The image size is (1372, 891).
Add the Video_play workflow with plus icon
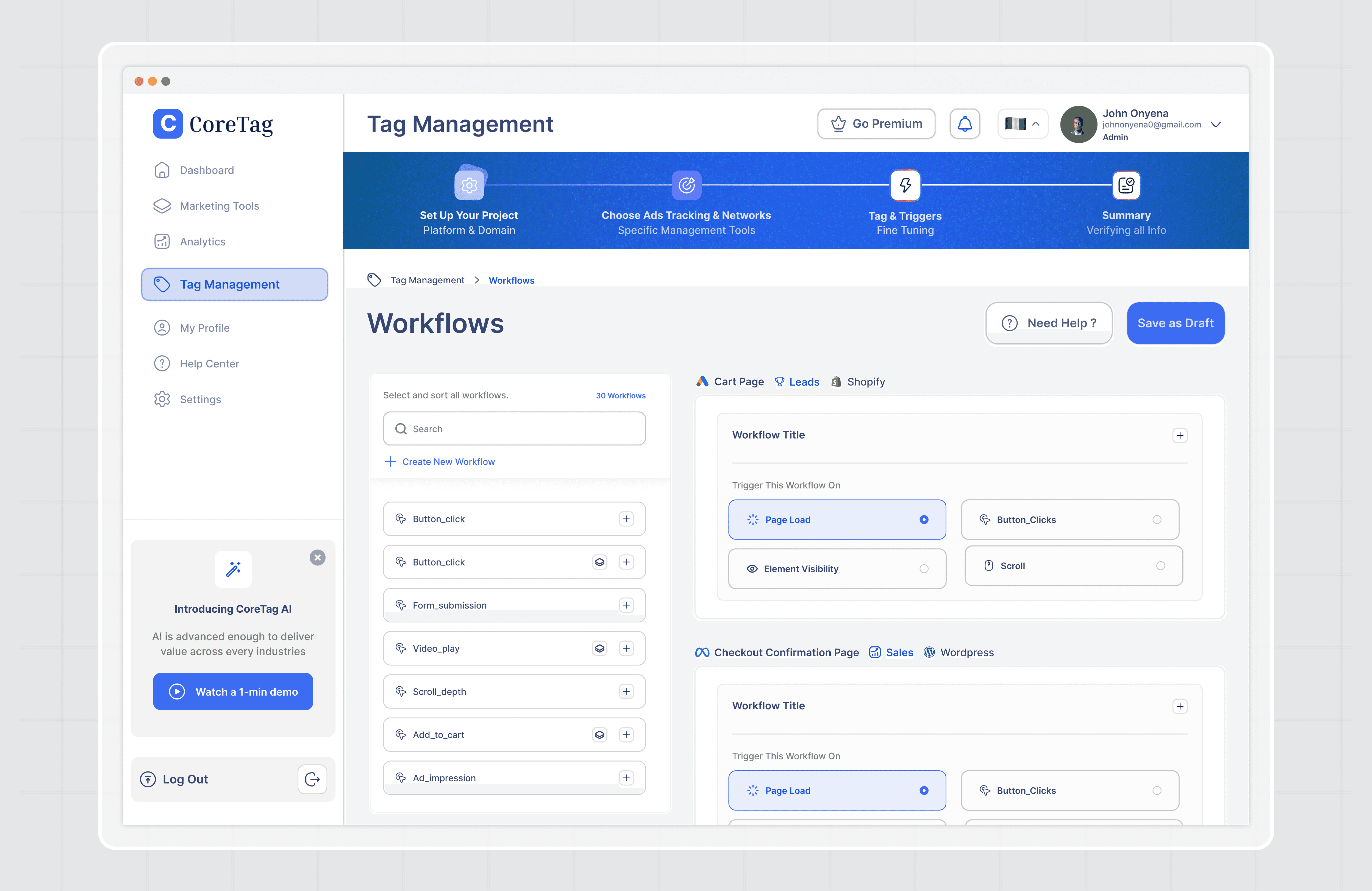pyautogui.click(x=626, y=648)
